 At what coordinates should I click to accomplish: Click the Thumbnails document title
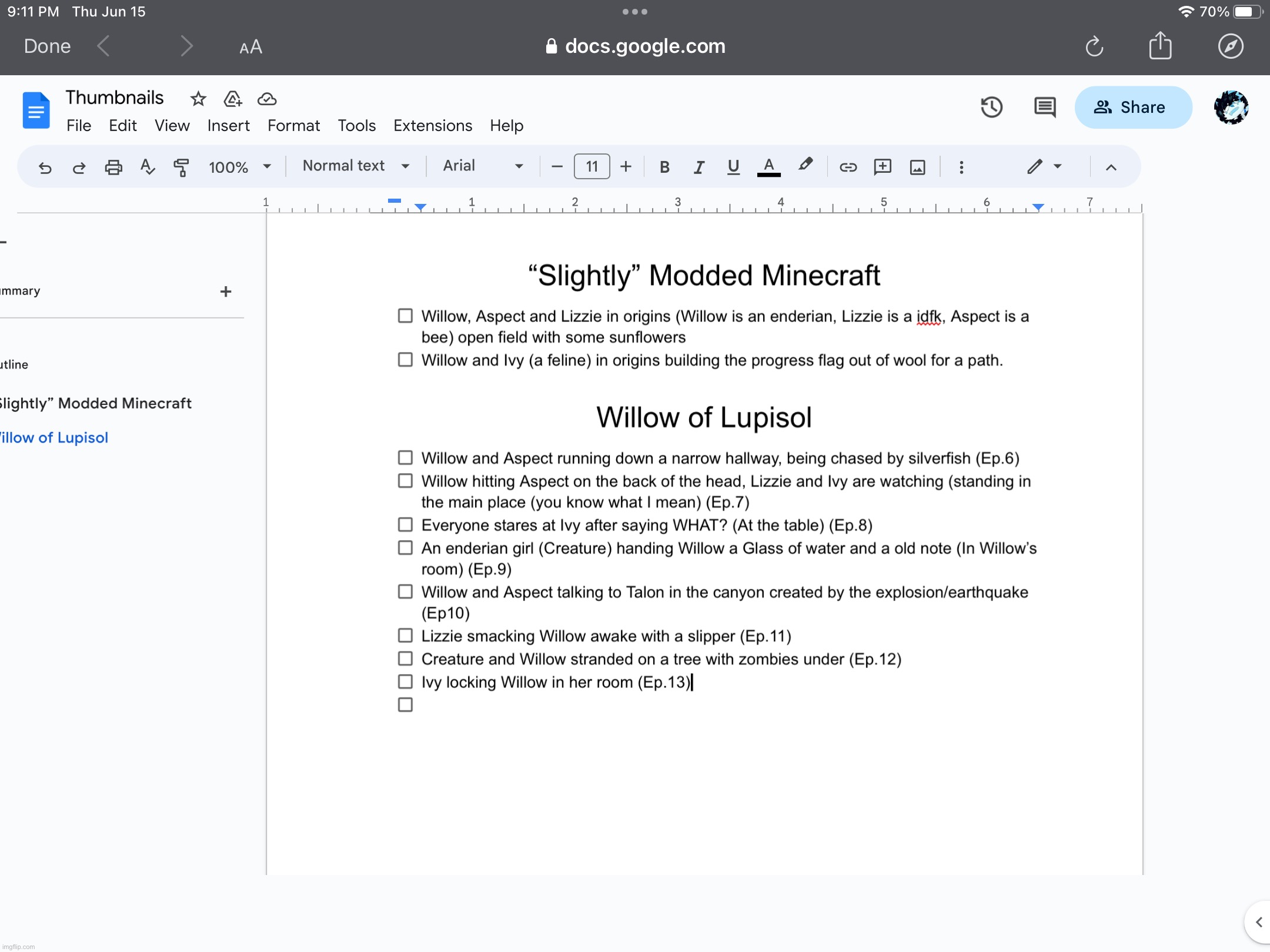(x=115, y=98)
